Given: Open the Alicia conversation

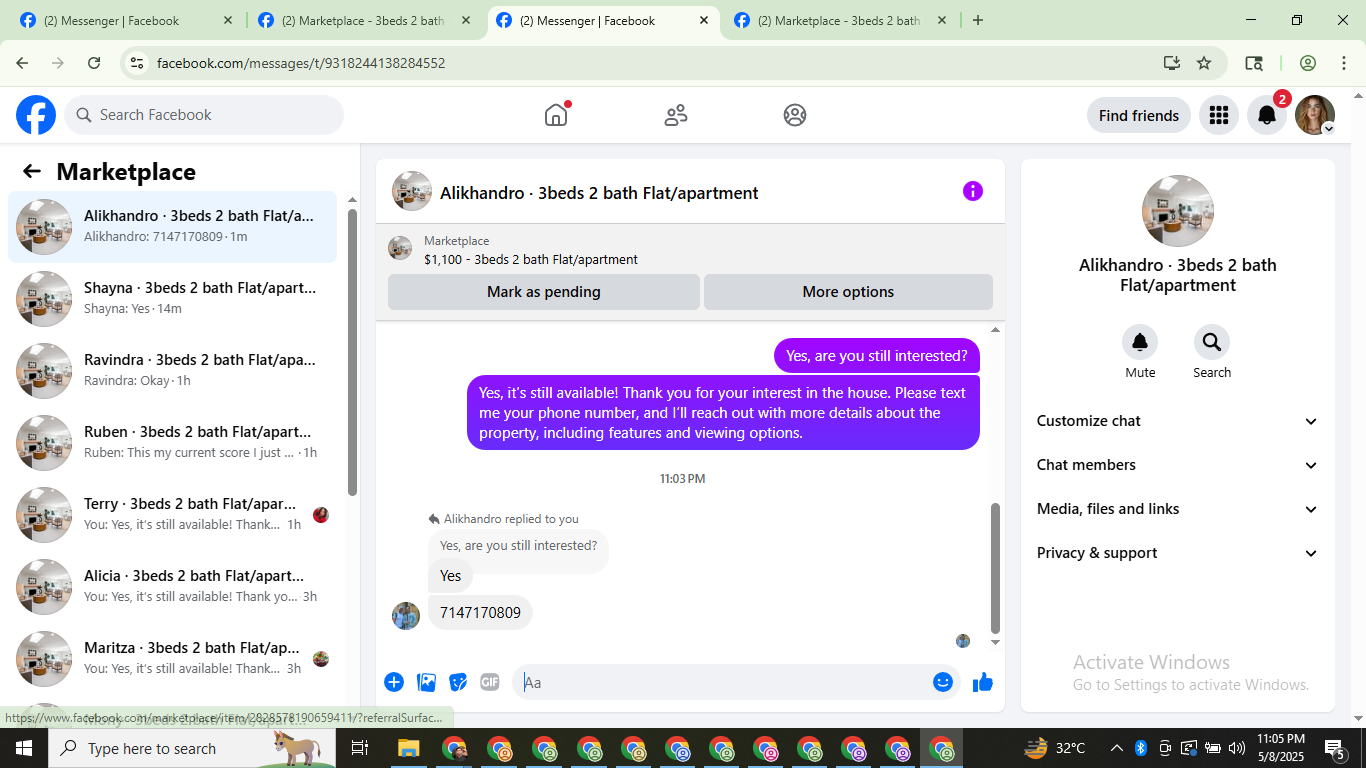Looking at the screenshot, I should point(173,587).
